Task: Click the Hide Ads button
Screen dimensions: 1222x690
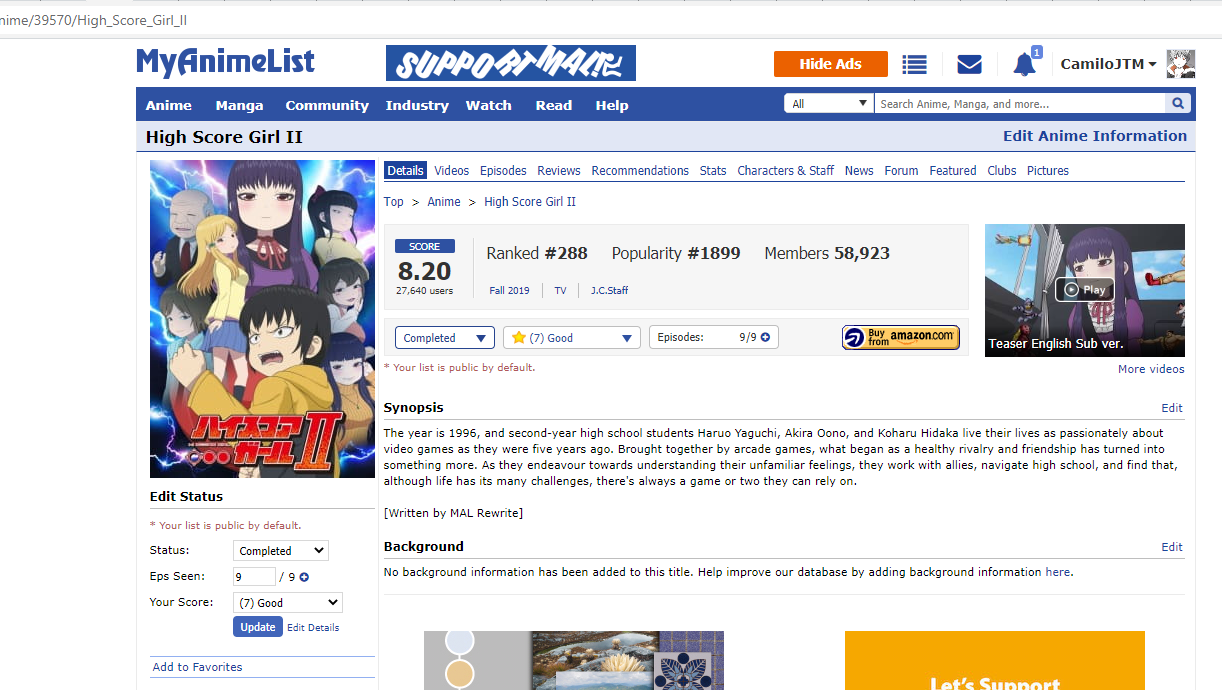Action: click(x=831, y=64)
